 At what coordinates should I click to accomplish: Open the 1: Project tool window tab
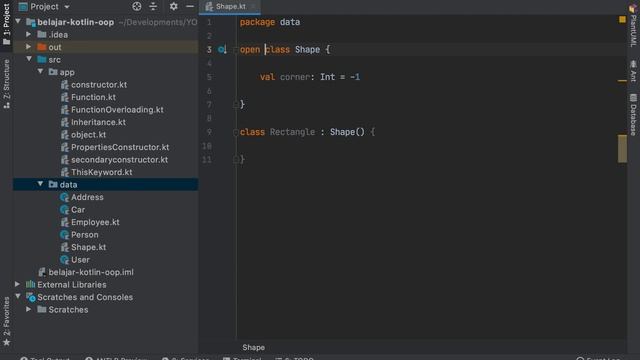point(6,24)
